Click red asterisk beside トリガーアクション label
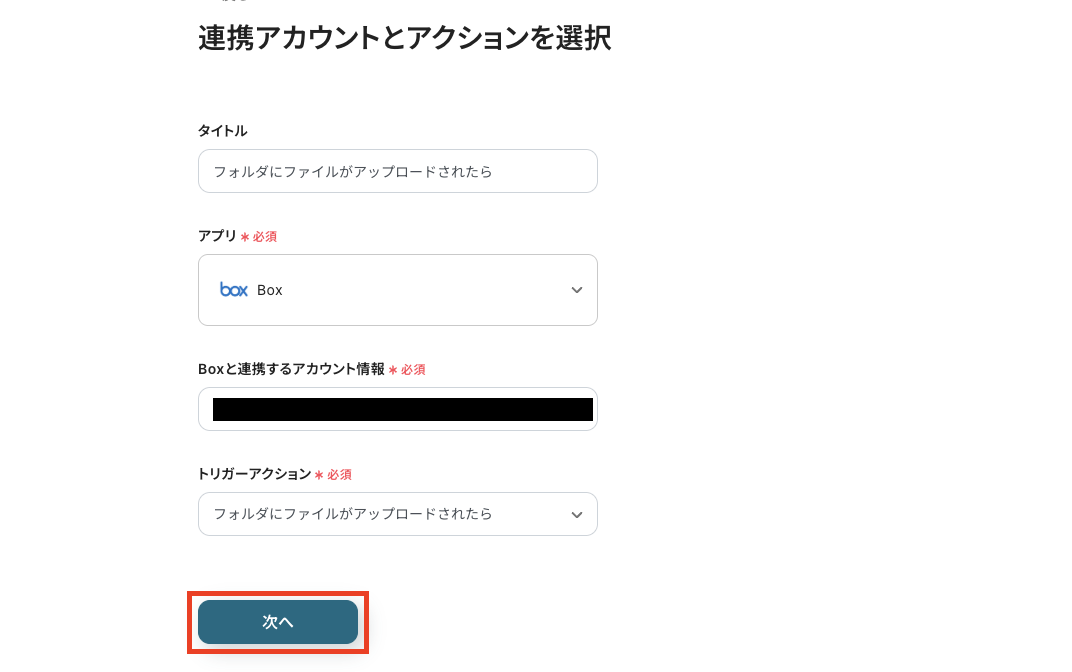 (319, 475)
